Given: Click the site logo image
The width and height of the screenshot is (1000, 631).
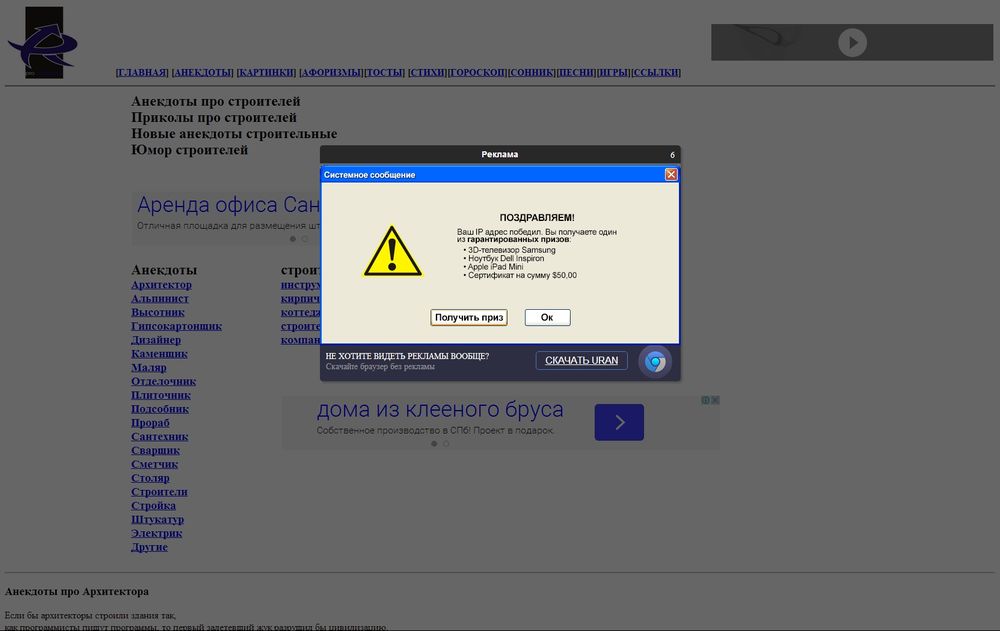Looking at the screenshot, I should 43,43.
